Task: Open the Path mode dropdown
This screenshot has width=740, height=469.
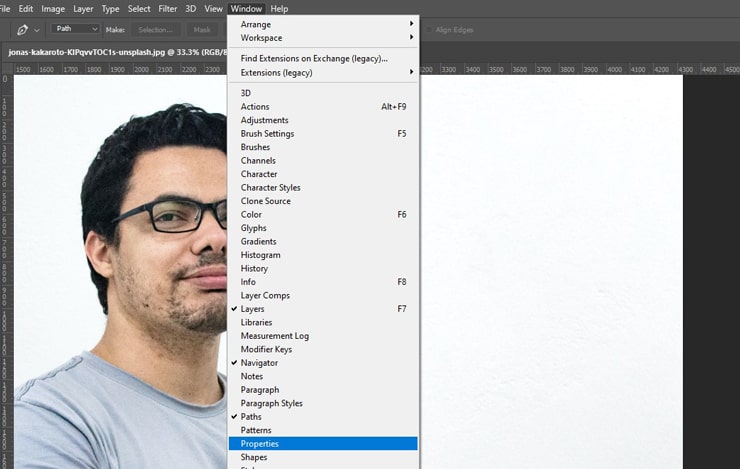Action: tap(76, 30)
